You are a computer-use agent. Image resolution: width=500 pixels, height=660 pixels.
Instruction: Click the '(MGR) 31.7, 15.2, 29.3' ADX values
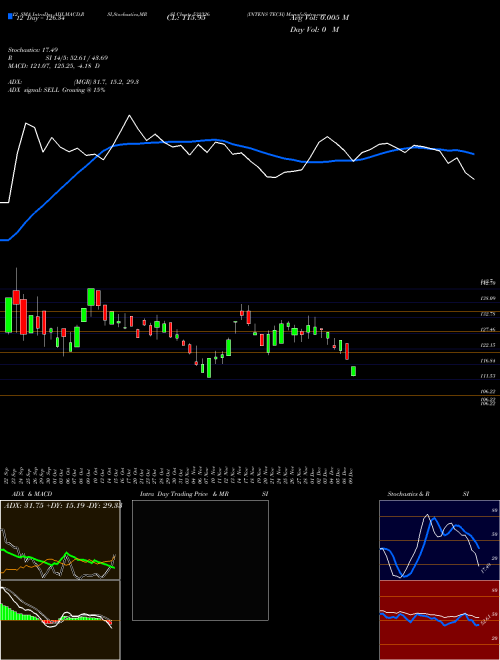[106, 82]
